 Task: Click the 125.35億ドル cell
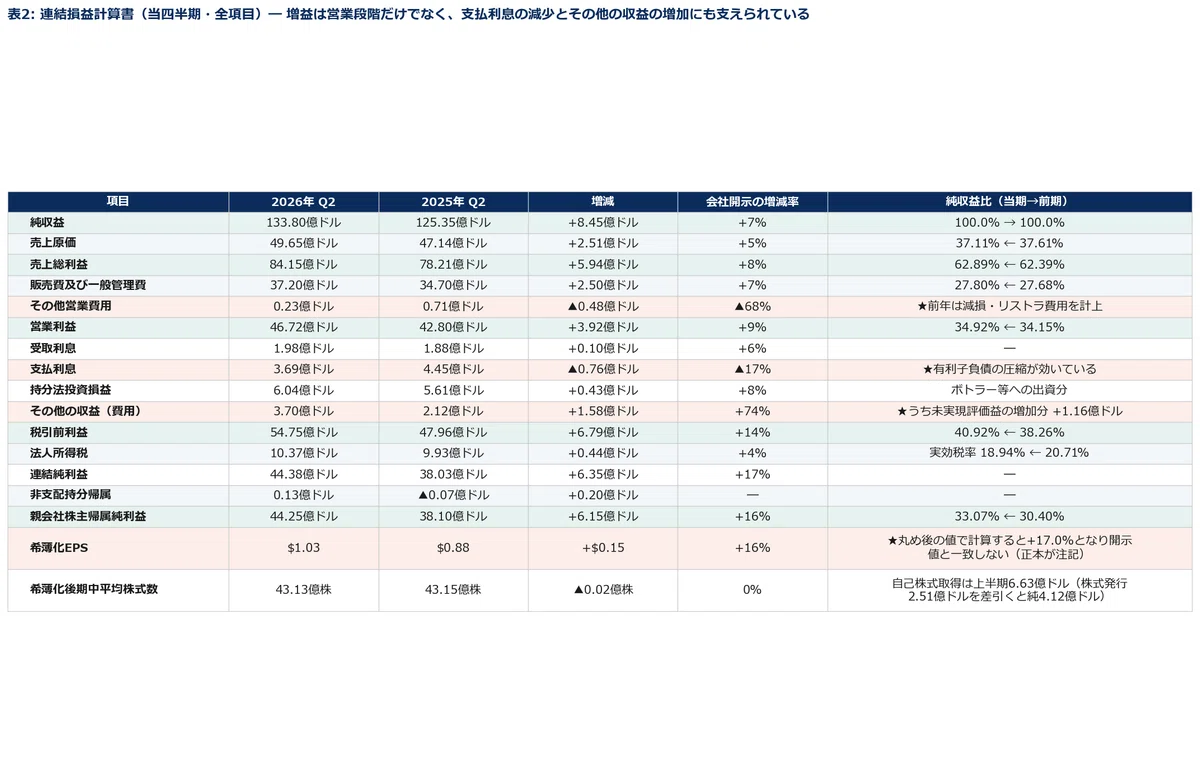pos(453,222)
